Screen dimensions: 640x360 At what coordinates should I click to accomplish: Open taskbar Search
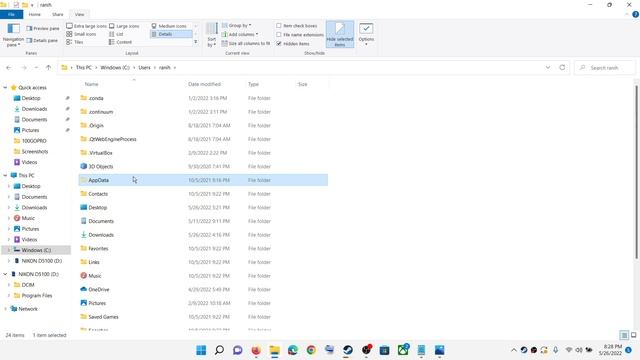click(219, 350)
